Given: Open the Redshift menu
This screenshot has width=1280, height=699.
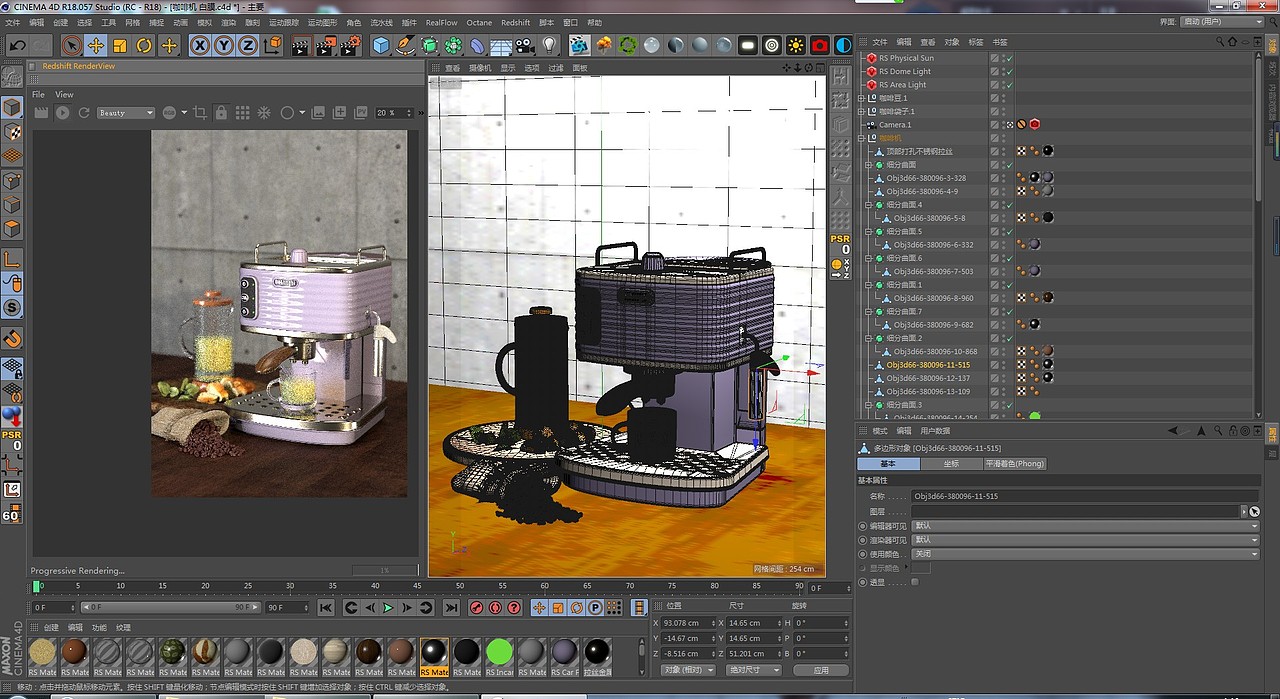Looking at the screenshot, I should coord(515,22).
